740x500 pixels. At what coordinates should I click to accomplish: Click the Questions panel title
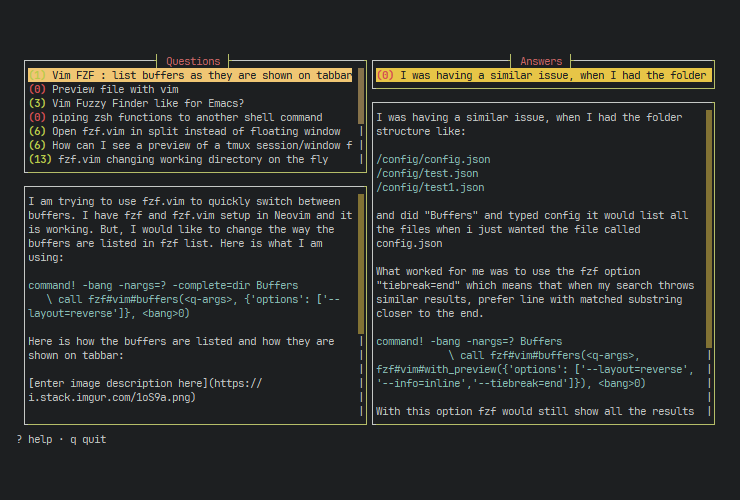point(193,61)
